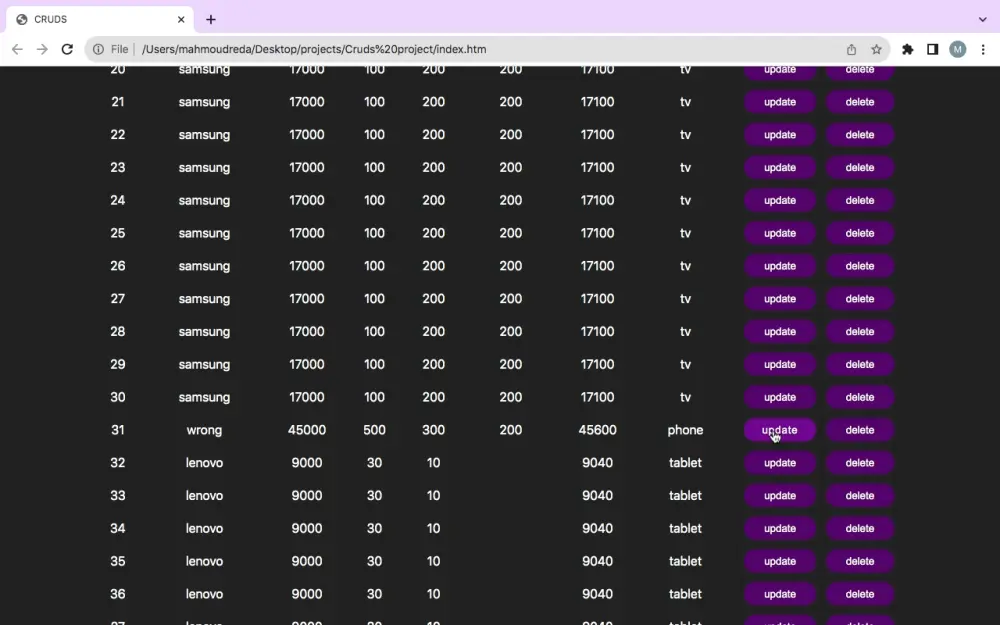Image resolution: width=1000 pixels, height=625 pixels.
Task: Update samsung row 25
Action: click(x=779, y=233)
